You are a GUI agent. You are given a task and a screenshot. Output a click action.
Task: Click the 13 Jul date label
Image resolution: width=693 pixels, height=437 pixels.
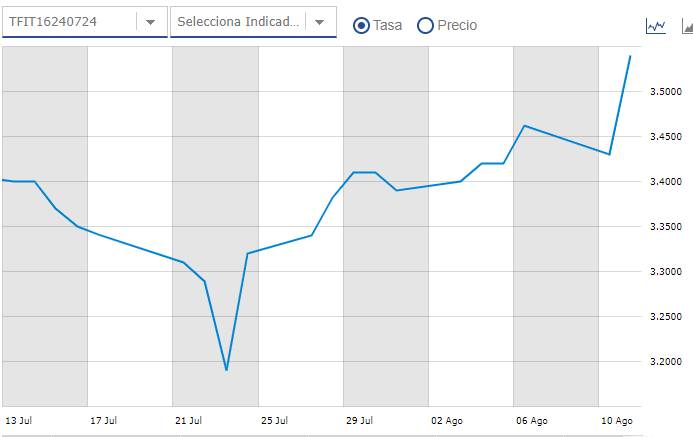[19, 421]
